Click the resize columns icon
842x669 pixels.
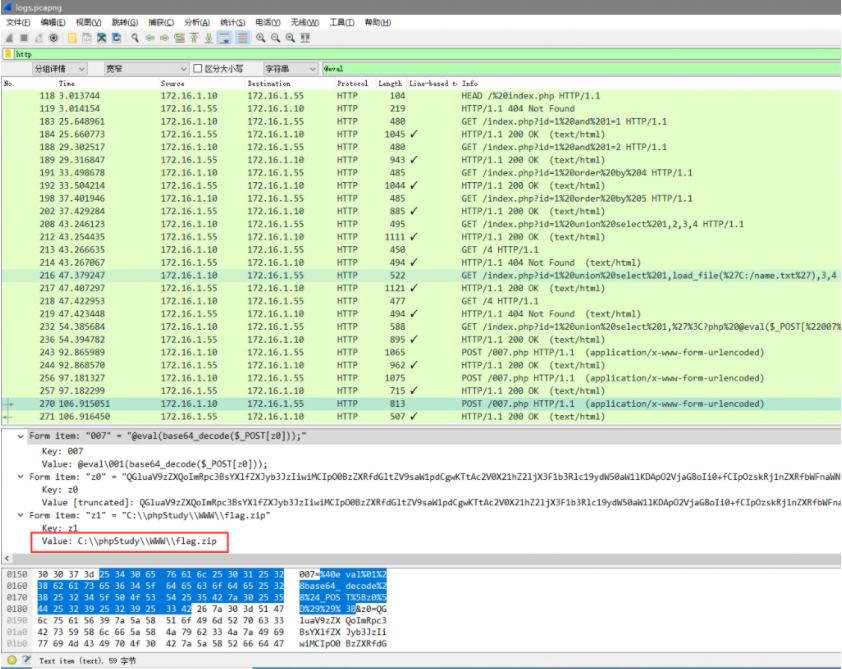pos(305,38)
